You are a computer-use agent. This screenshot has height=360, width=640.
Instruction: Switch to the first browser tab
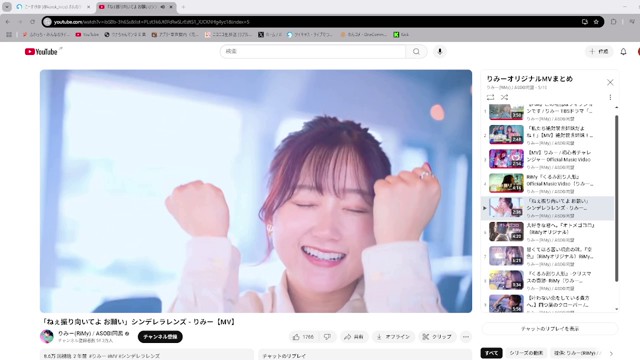53,7
